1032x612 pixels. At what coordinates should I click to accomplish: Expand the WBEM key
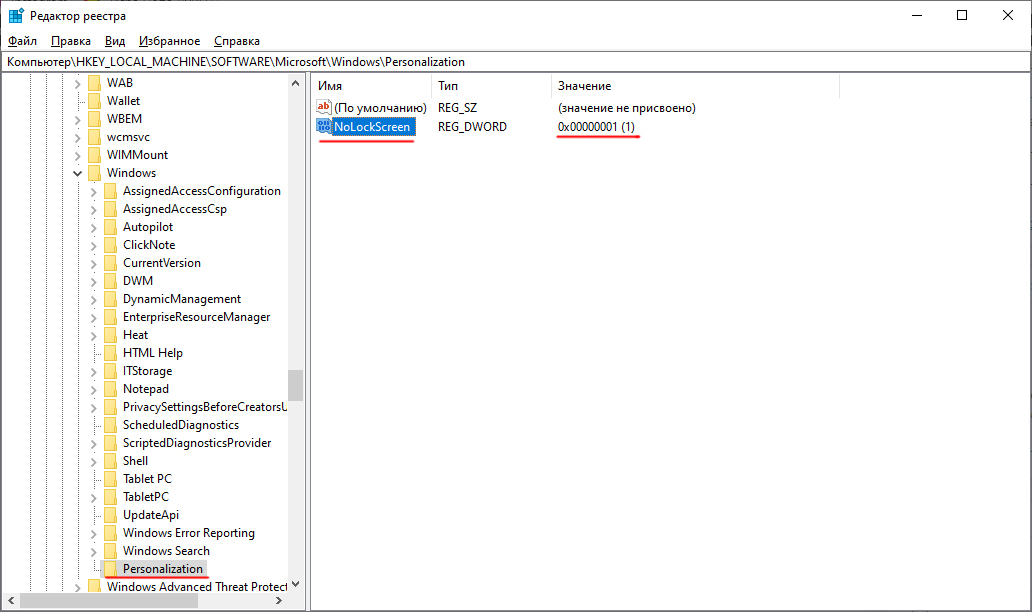(x=78, y=120)
